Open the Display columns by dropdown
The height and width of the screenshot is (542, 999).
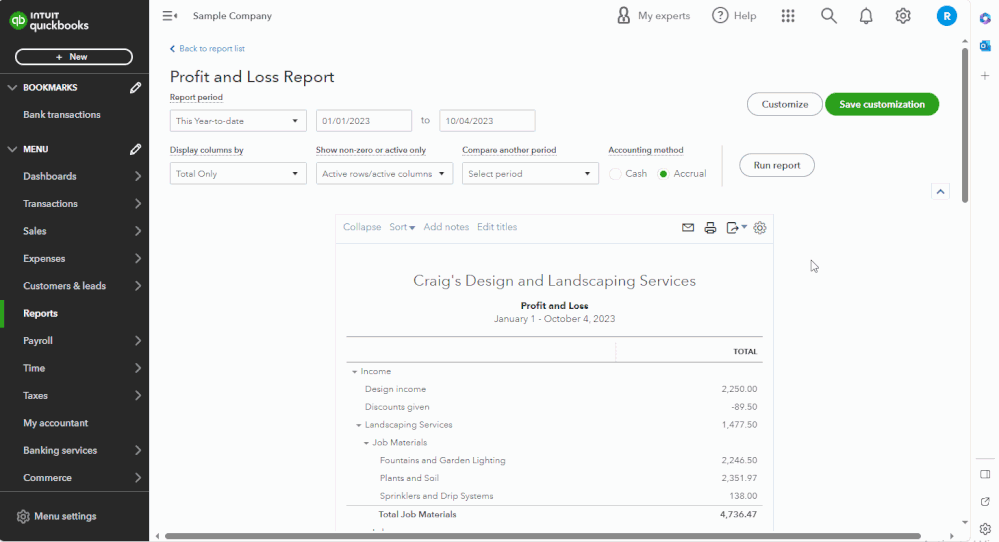pyautogui.click(x=238, y=174)
